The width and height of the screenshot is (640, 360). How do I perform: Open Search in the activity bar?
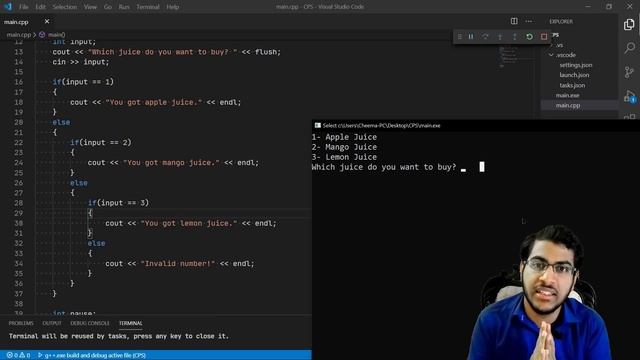(x=629, y=48)
